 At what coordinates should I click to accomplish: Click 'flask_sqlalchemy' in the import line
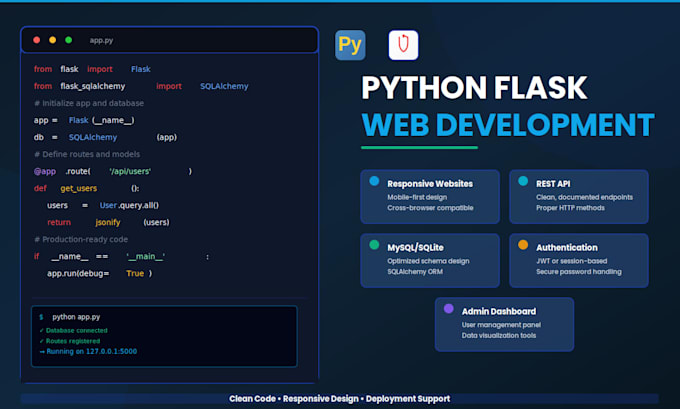point(93,86)
